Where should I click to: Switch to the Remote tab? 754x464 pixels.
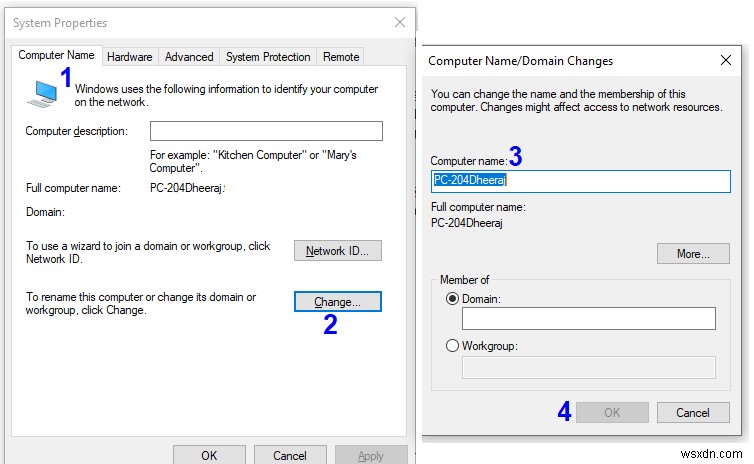[342, 57]
